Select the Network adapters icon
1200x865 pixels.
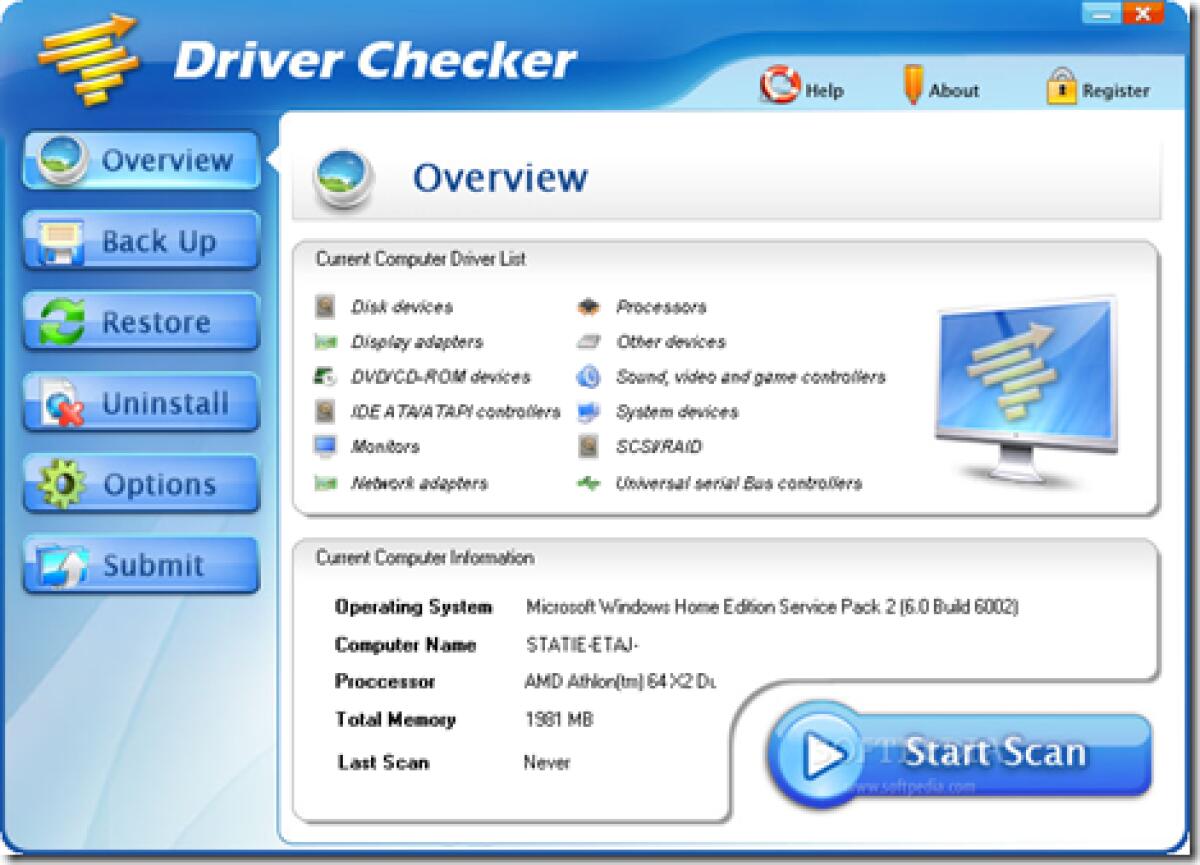(x=325, y=482)
